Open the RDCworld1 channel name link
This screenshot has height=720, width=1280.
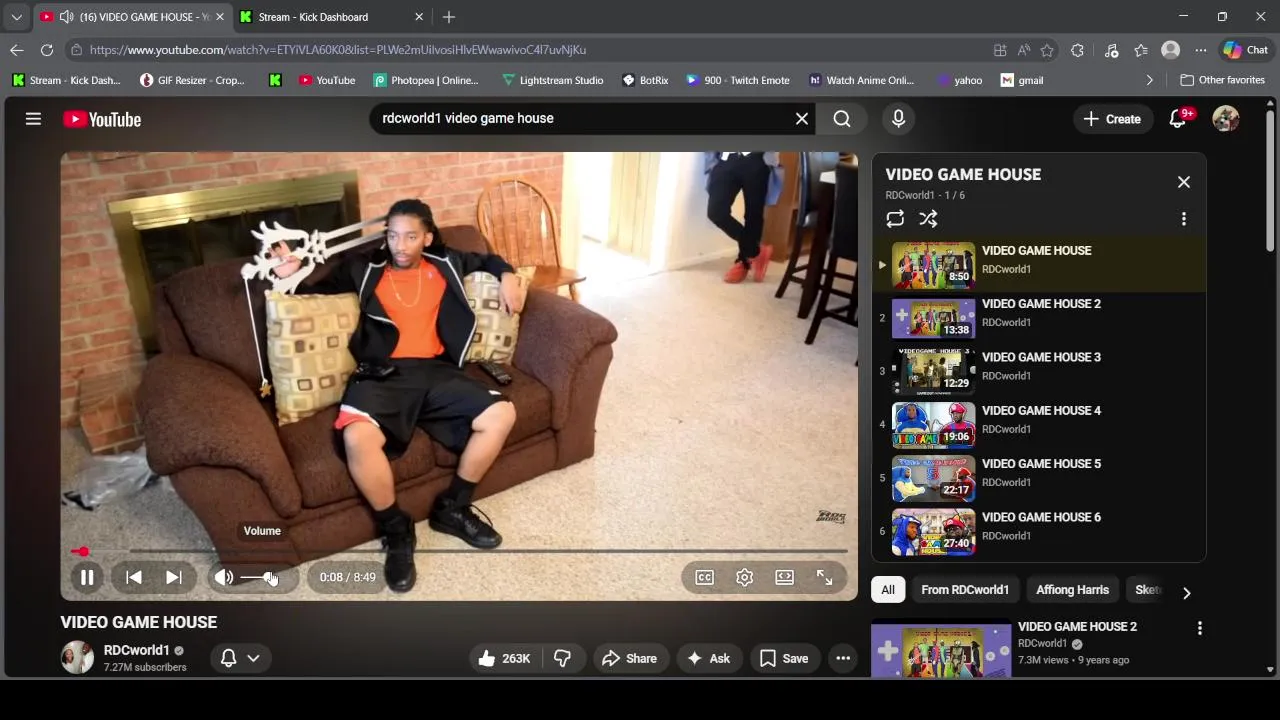point(137,650)
